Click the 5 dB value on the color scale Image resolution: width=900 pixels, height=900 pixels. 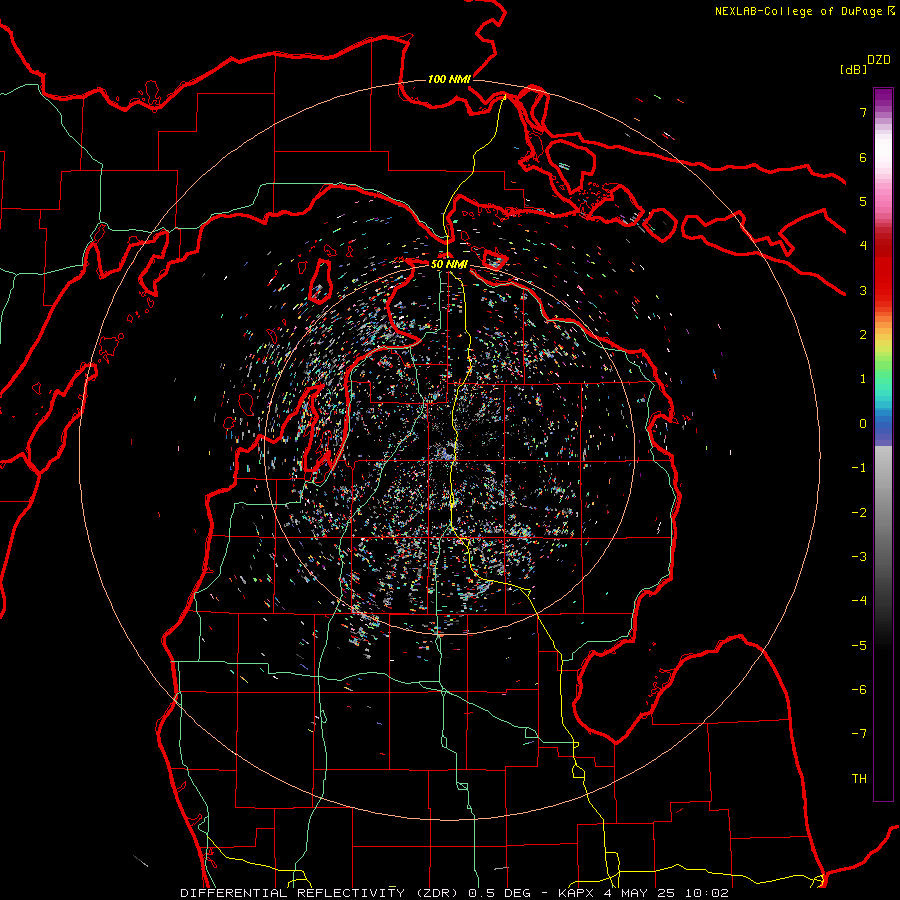point(863,201)
